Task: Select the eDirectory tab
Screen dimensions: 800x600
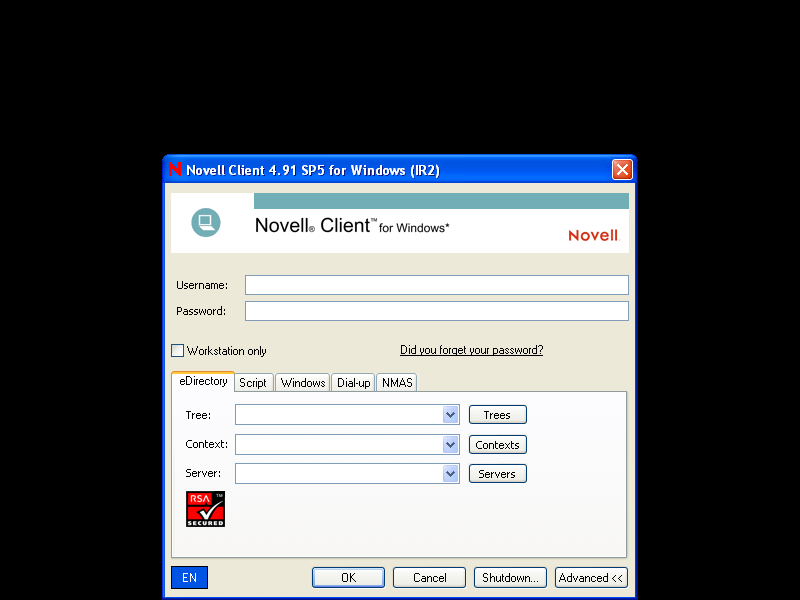Action: coord(203,381)
